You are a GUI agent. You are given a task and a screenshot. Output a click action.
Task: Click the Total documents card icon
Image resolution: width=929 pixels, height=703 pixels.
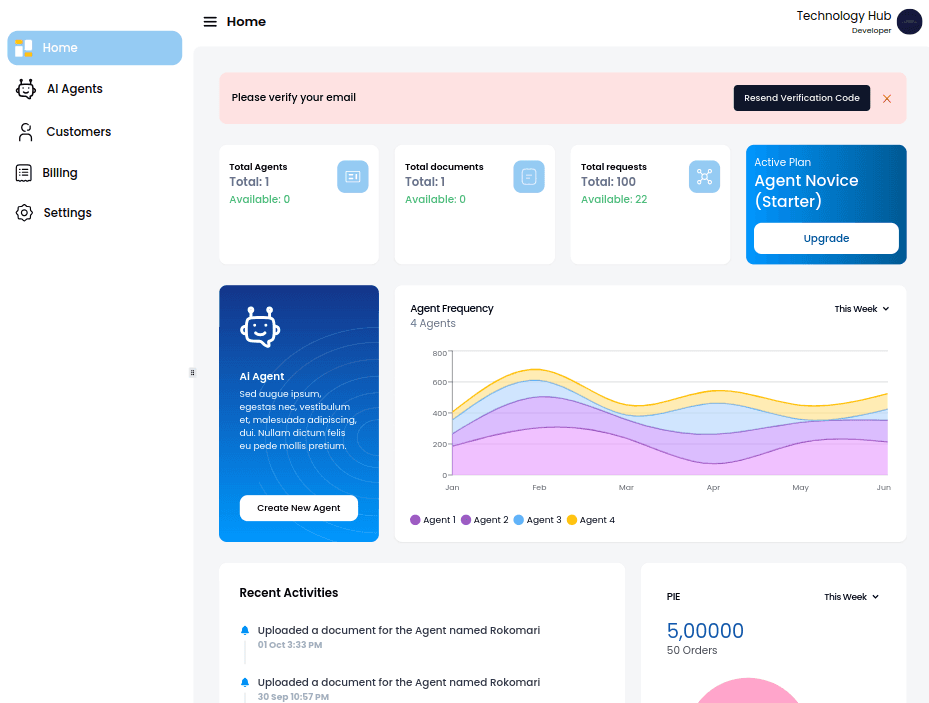click(x=528, y=176)
